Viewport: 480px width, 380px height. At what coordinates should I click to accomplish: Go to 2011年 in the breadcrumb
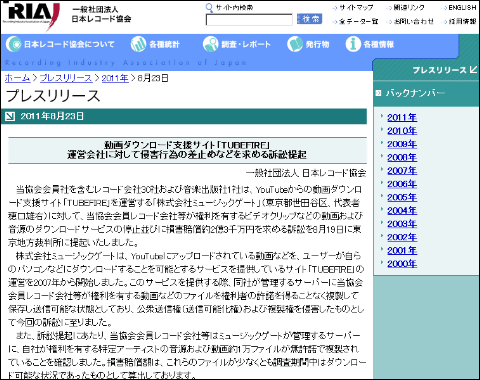[x=115, y=78]
